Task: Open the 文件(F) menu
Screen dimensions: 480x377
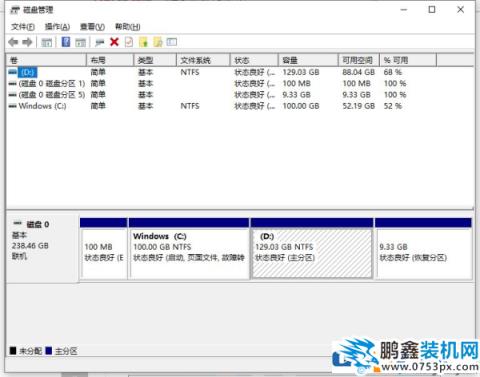Action: (x=23, y=27)
